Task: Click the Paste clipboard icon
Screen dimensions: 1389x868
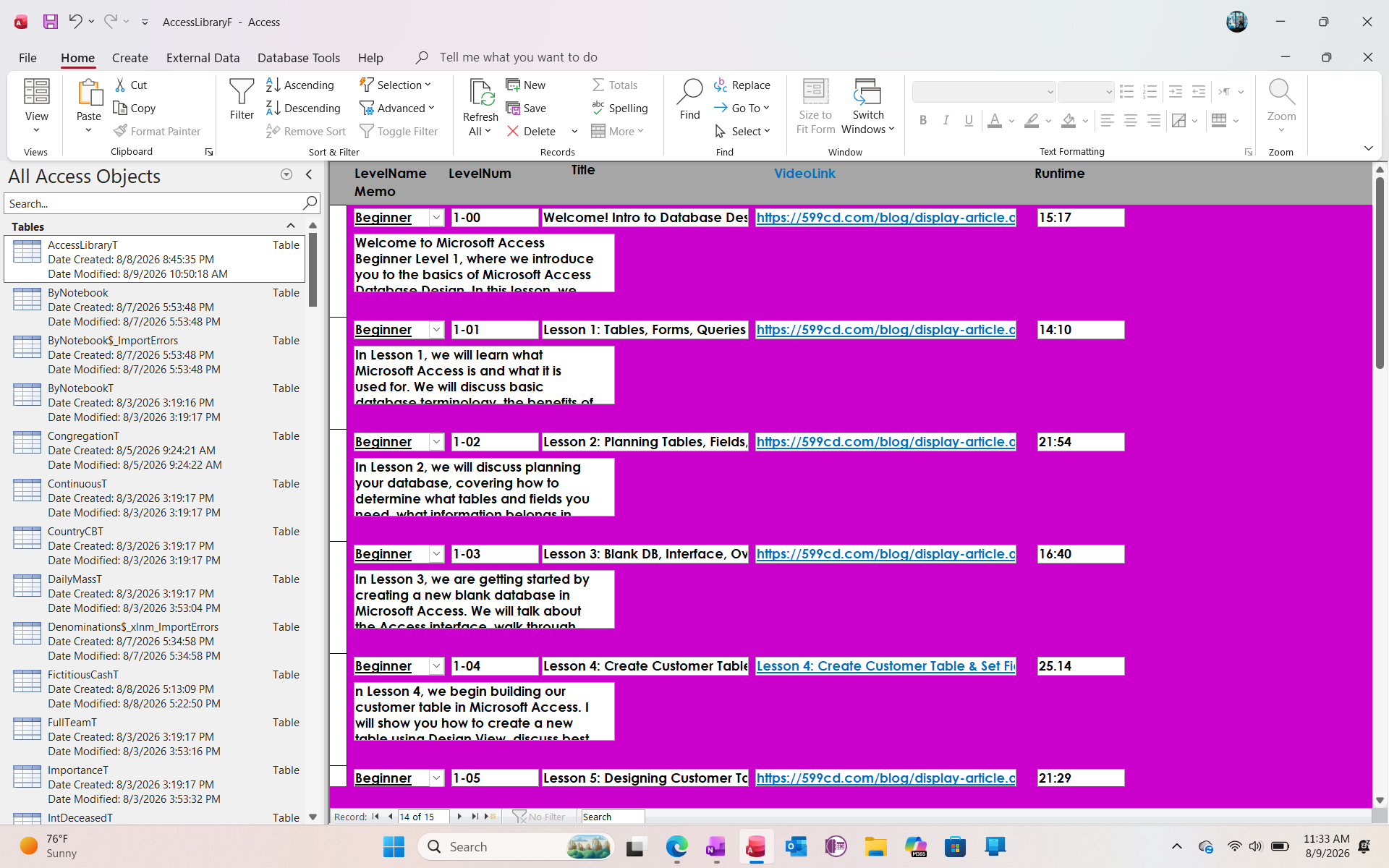Action: click(x=89, y=93)
